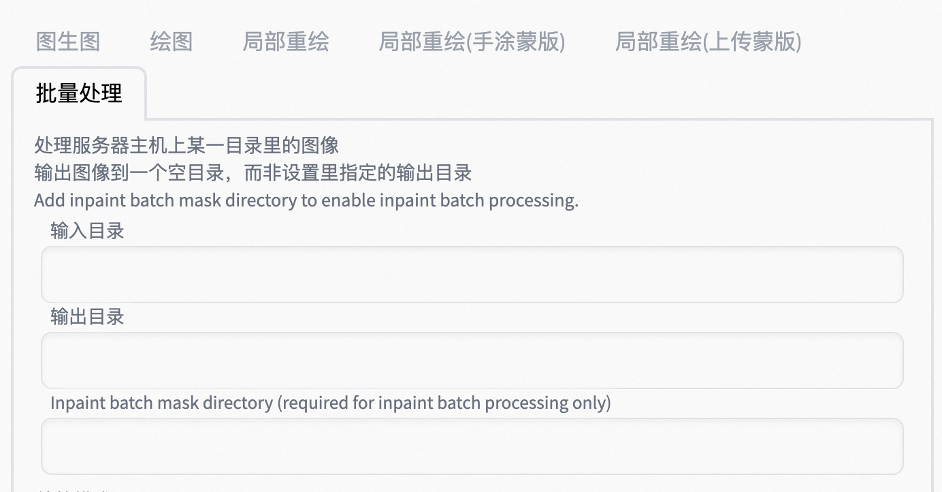Screen dimensions: 942x492
Task: Place cursor in the input directory box
Action: click(x=471, y=275)
